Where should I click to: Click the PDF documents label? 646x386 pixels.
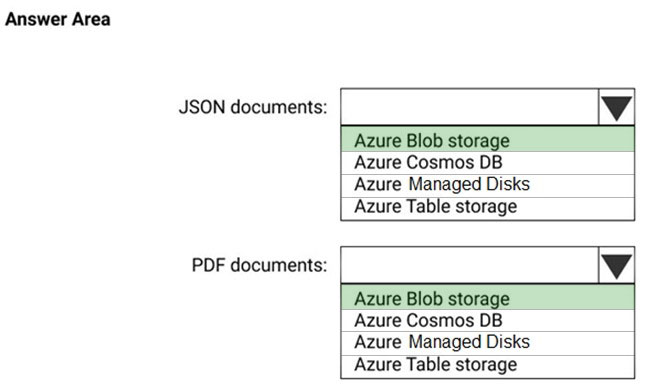tap(259, 265)
